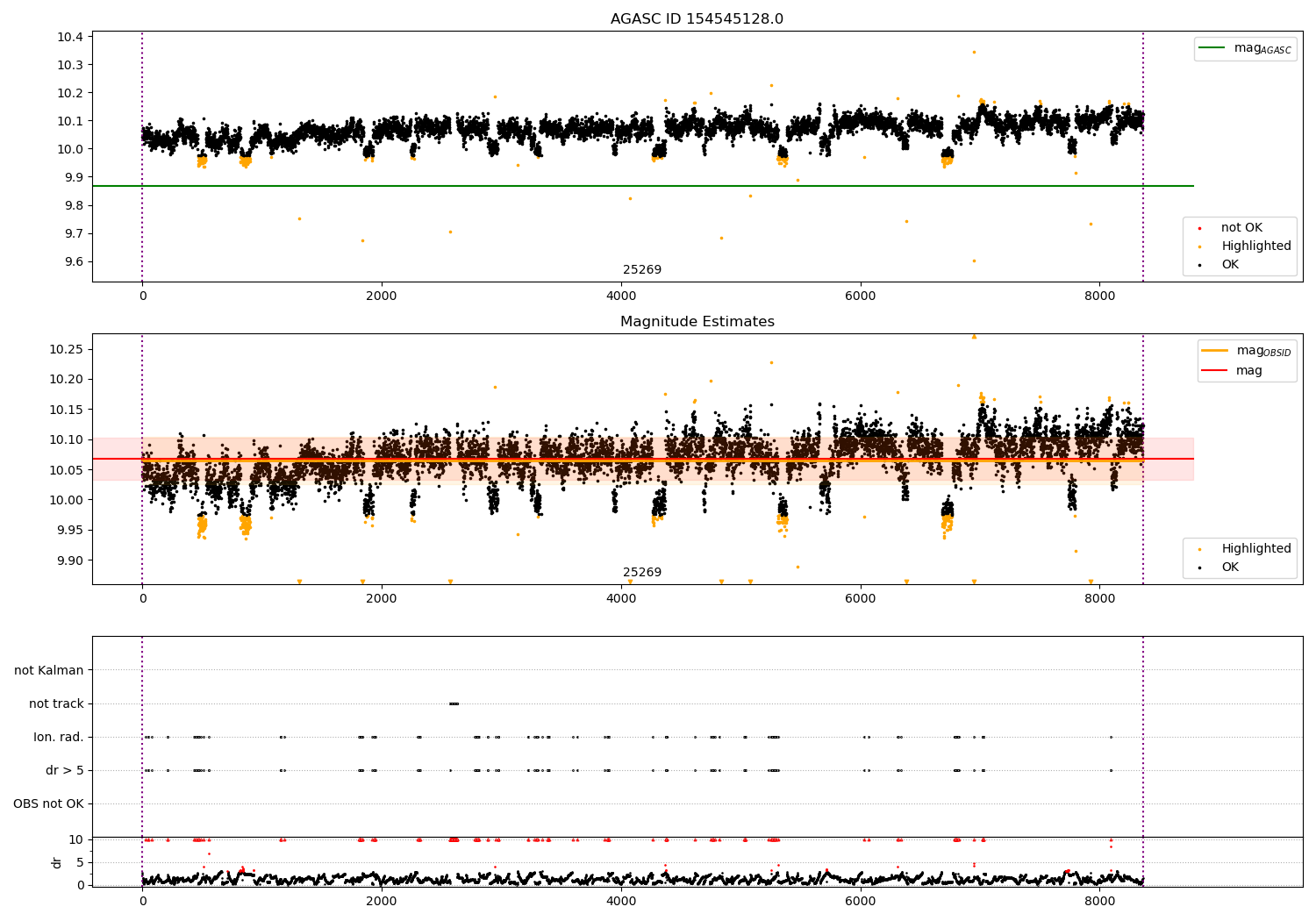Click the title 'AGASC ID 154545128.0'
This screenshot has width=1316, height=921.
[697, 19]
